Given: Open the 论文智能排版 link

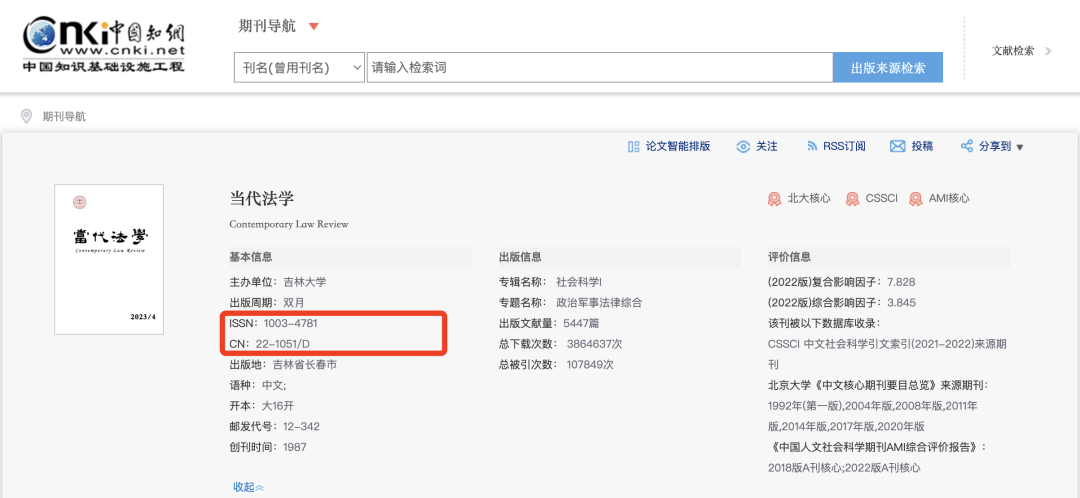Looking at the screenshot, I should pyautogui.click(x=678, y=146).
